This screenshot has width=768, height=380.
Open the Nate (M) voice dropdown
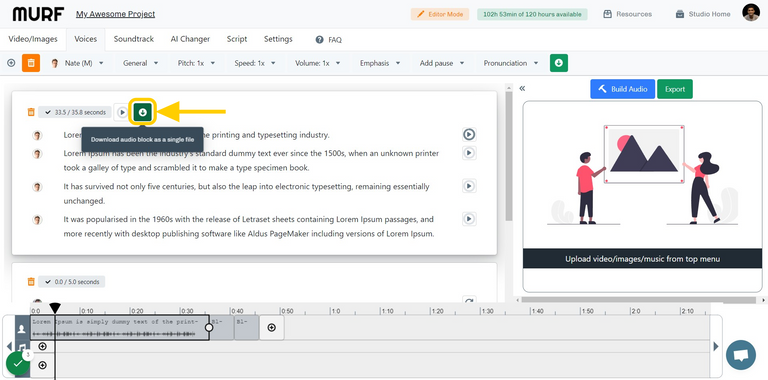tap(77, 63)
